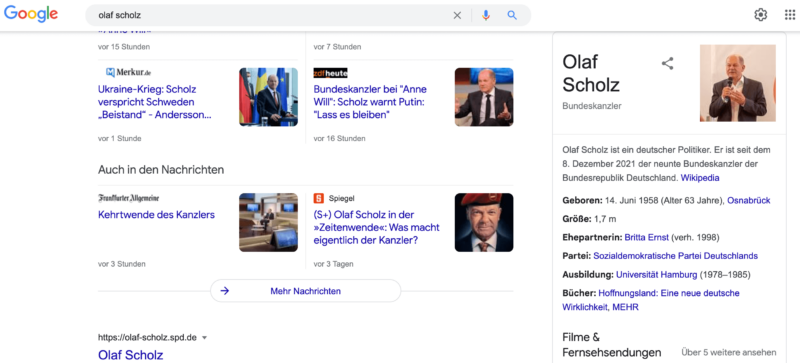Expand dropdown next to olaf-scholz.spd.de URL
The height and width of the screenshot is (363, 800).
point(205,338)
